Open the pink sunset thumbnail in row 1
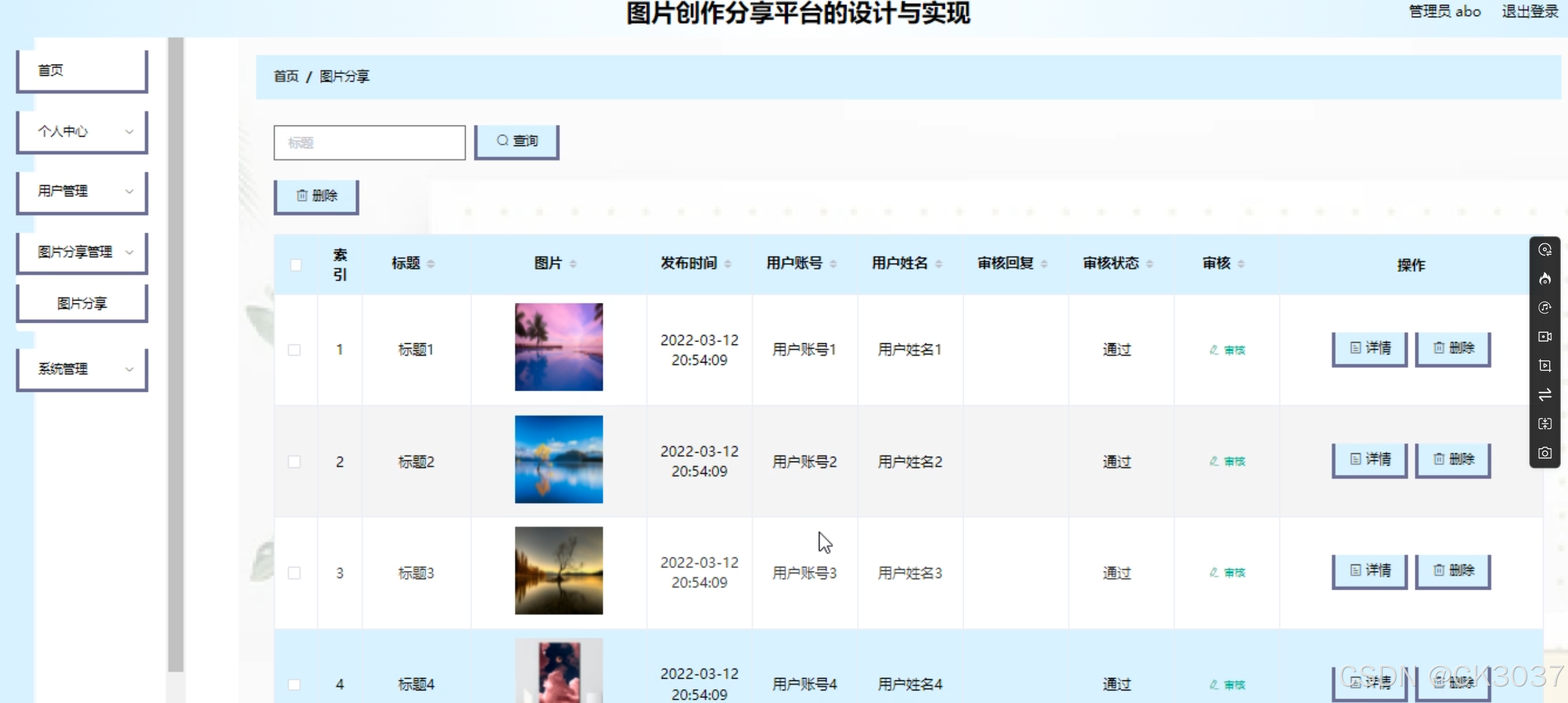1568x703 pixels. pos(559,347)
